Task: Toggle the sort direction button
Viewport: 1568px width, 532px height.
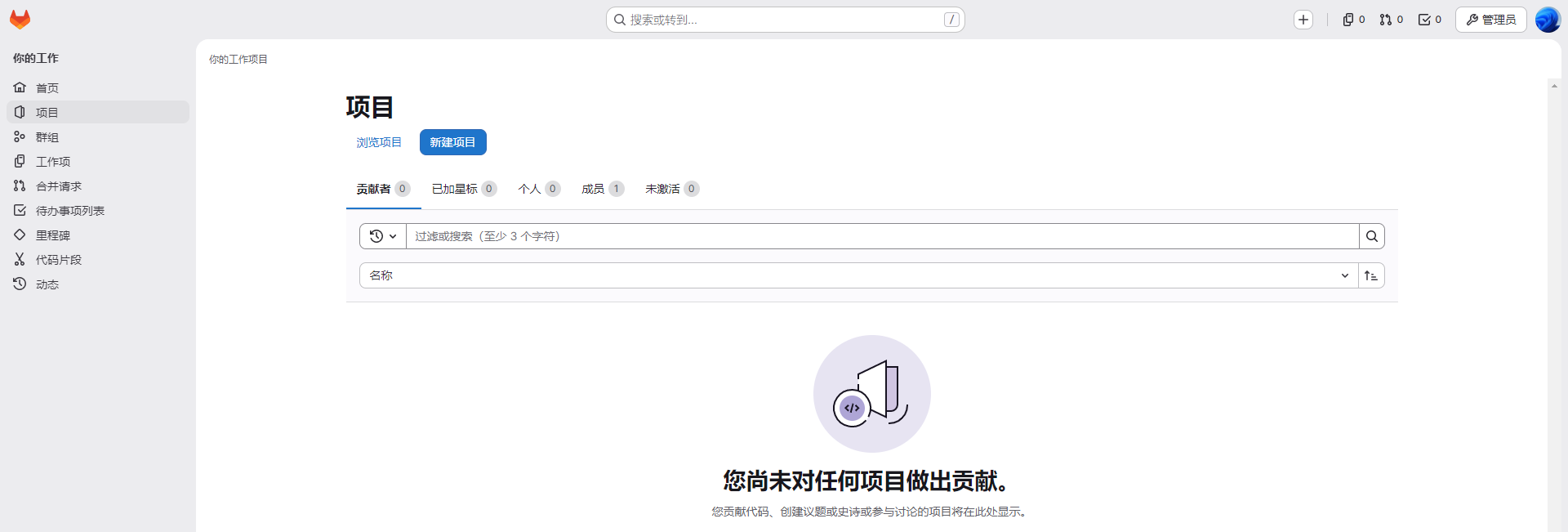Action: [1371, 275]
